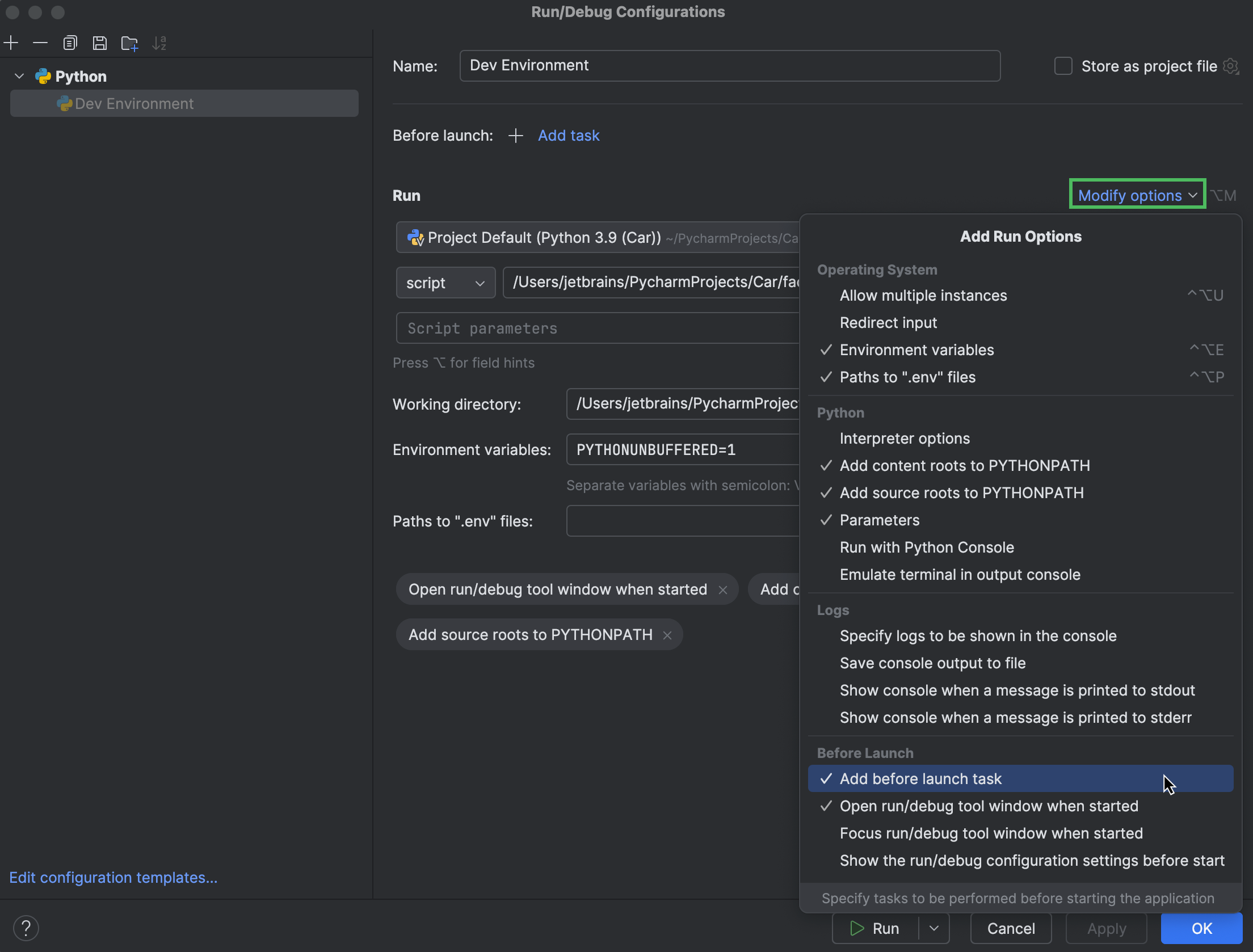
Task: Enable the Store as project file checkbox
Action: click(1063, 66)
